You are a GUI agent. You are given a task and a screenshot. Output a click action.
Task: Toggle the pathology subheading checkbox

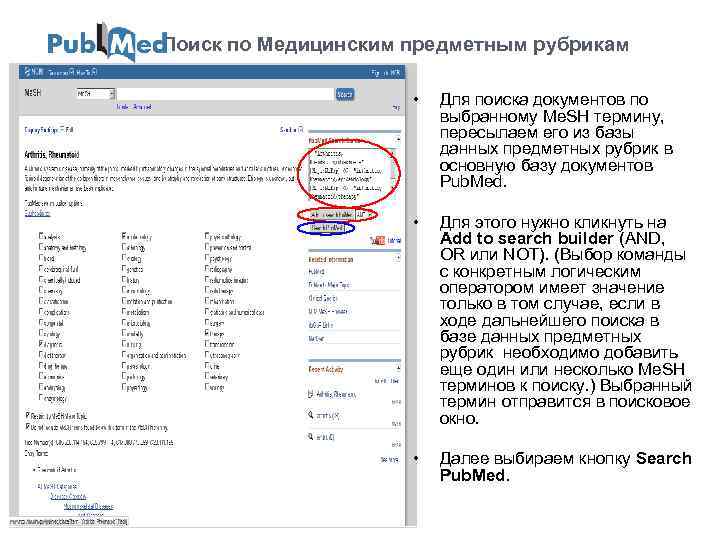(x=124, y=377)
